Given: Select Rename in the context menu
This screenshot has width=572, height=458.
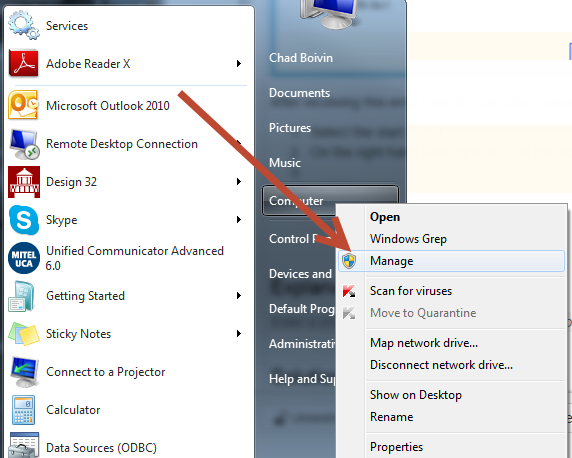Looking at the screenshot, I should (452, 416).
